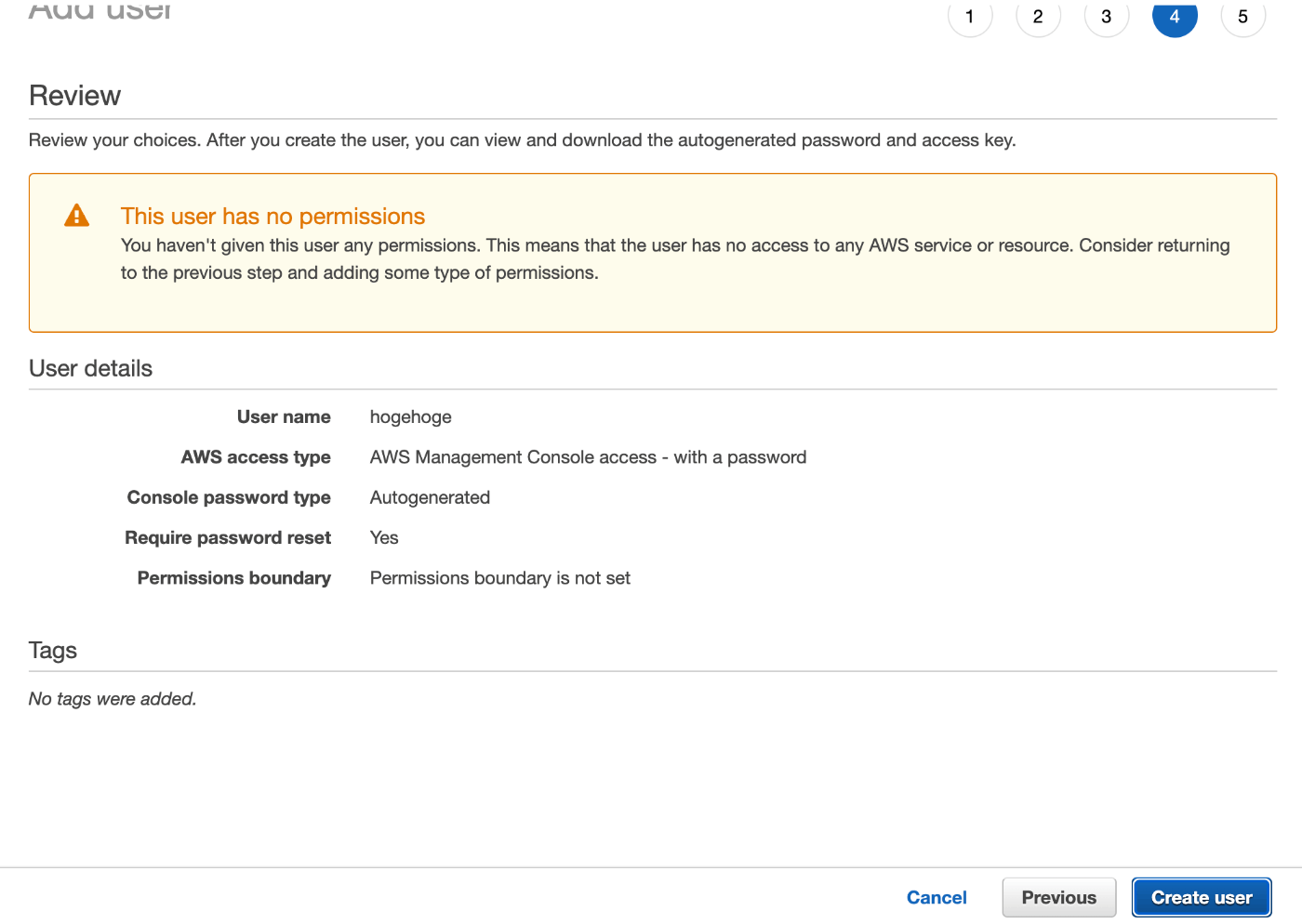Jump to wizard step 5

tap(1243, 16)
